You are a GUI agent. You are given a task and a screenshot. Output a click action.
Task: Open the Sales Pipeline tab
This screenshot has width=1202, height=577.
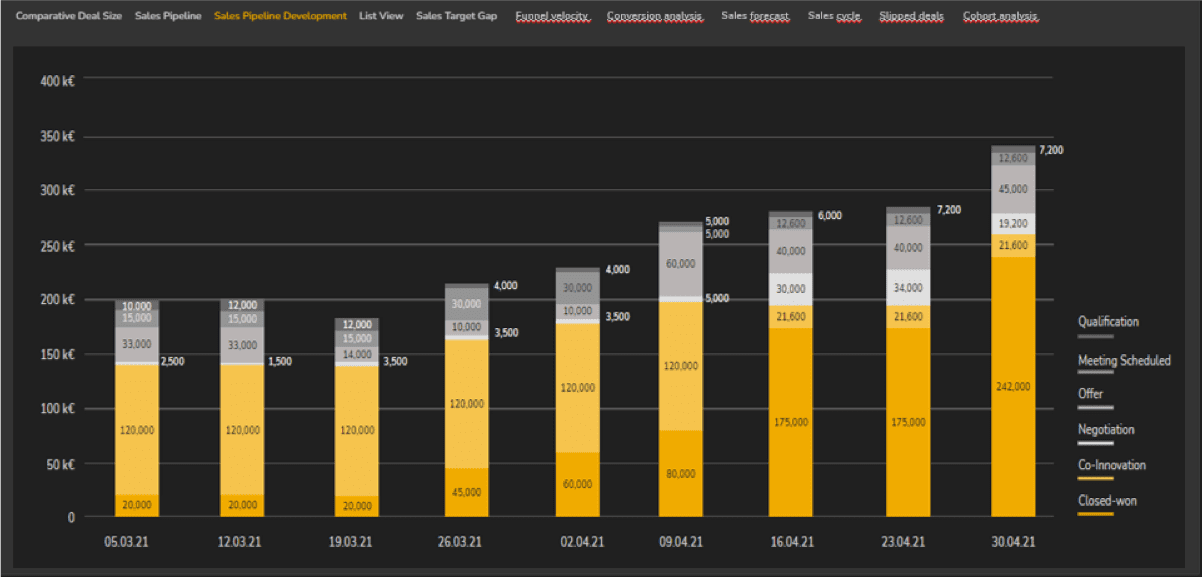click(x=168, y=15)
